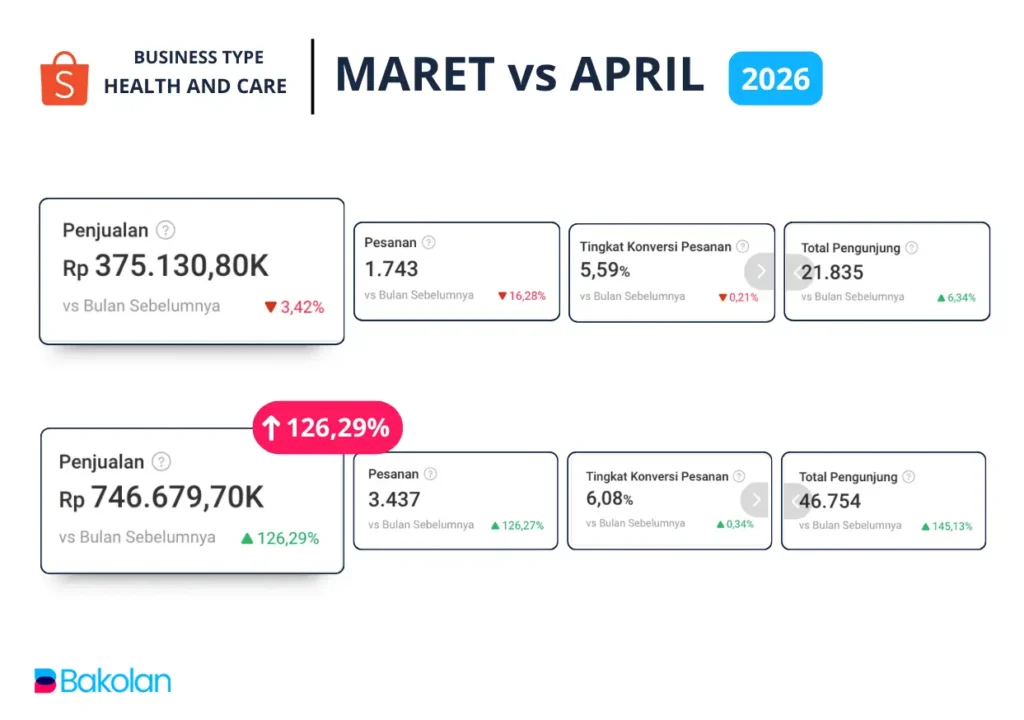The width and height of the screenshot is (1024, 720).
Task: Expand next metrics with bottom-row right chevron
Action: click(x=756, y=500)
